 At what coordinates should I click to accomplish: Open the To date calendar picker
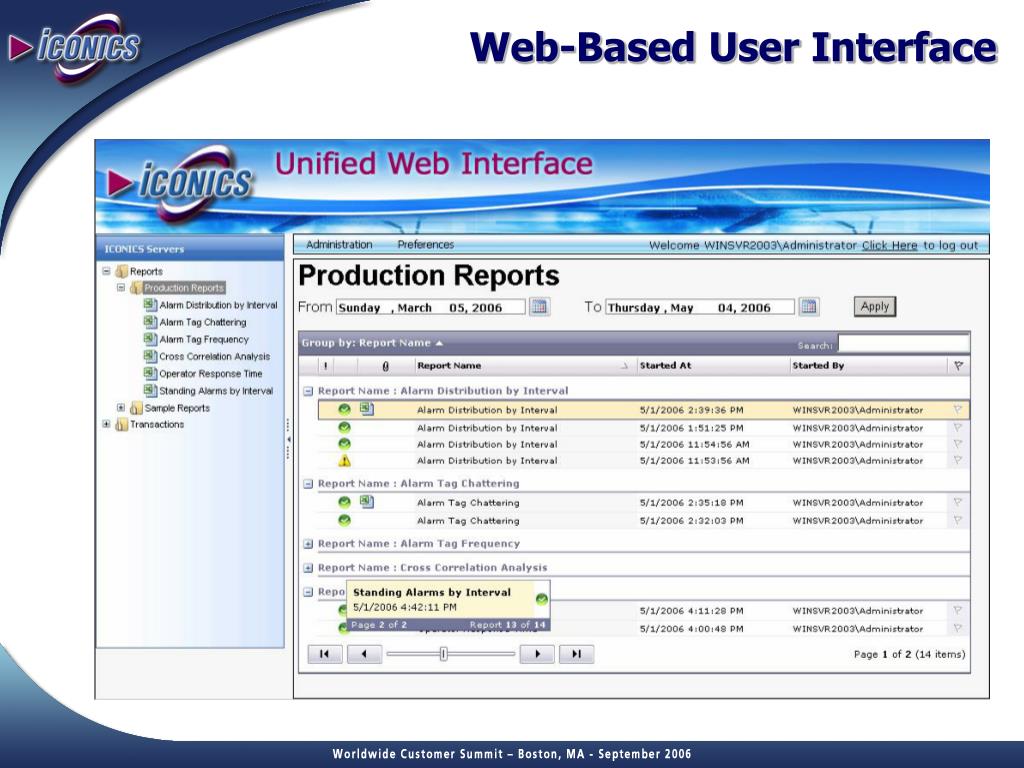[808, 306]
